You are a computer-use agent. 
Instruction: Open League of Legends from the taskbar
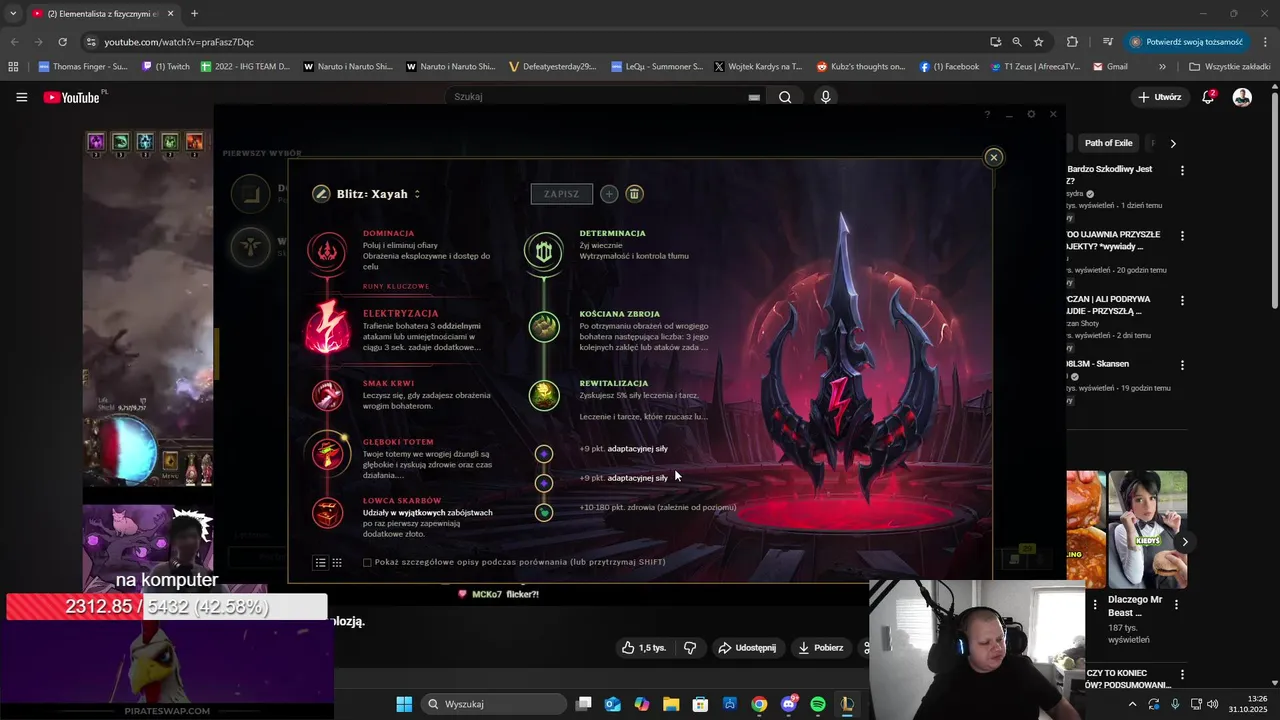click(x=847, y=704)
